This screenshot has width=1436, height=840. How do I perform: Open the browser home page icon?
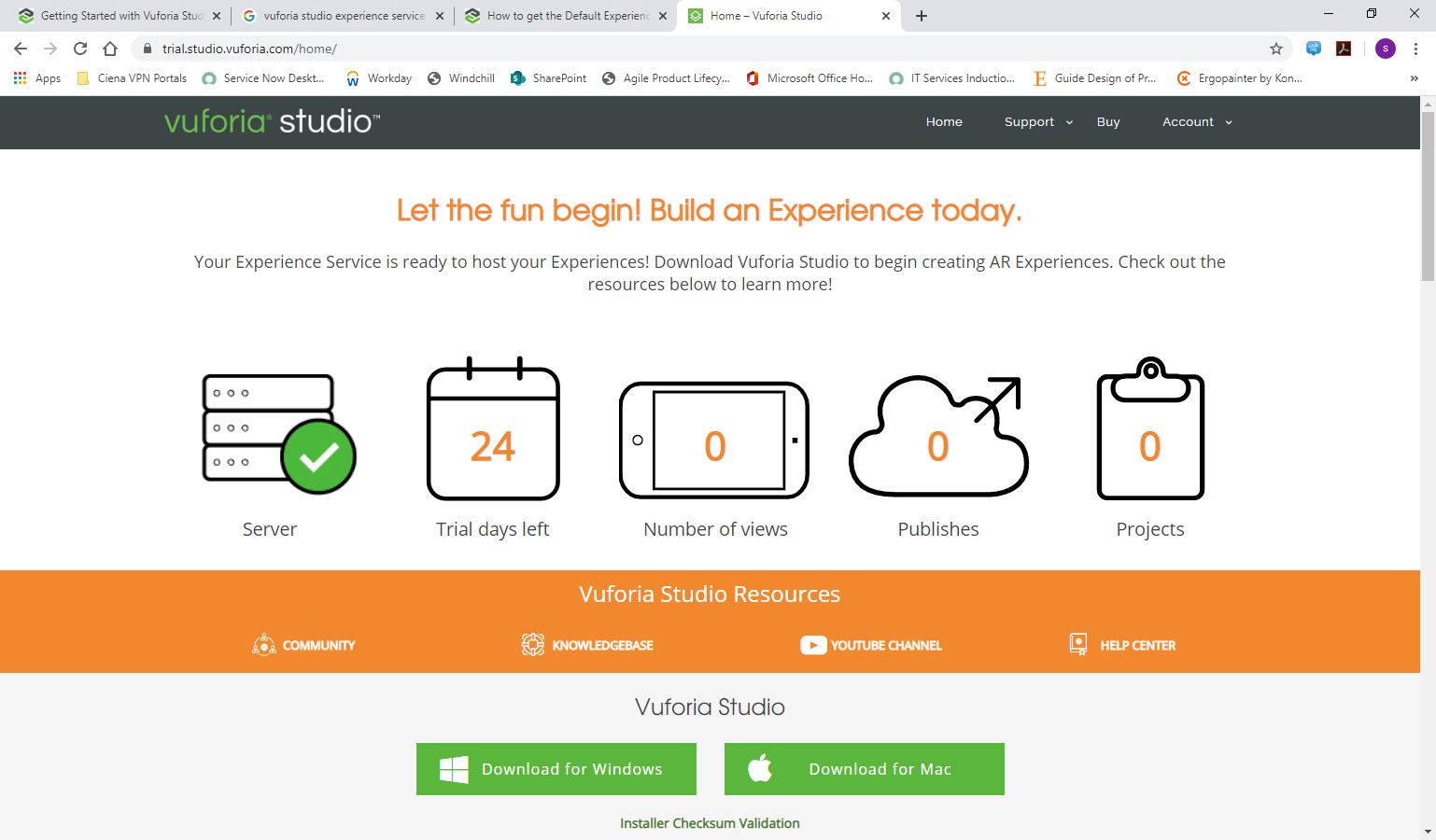point(110,49)
